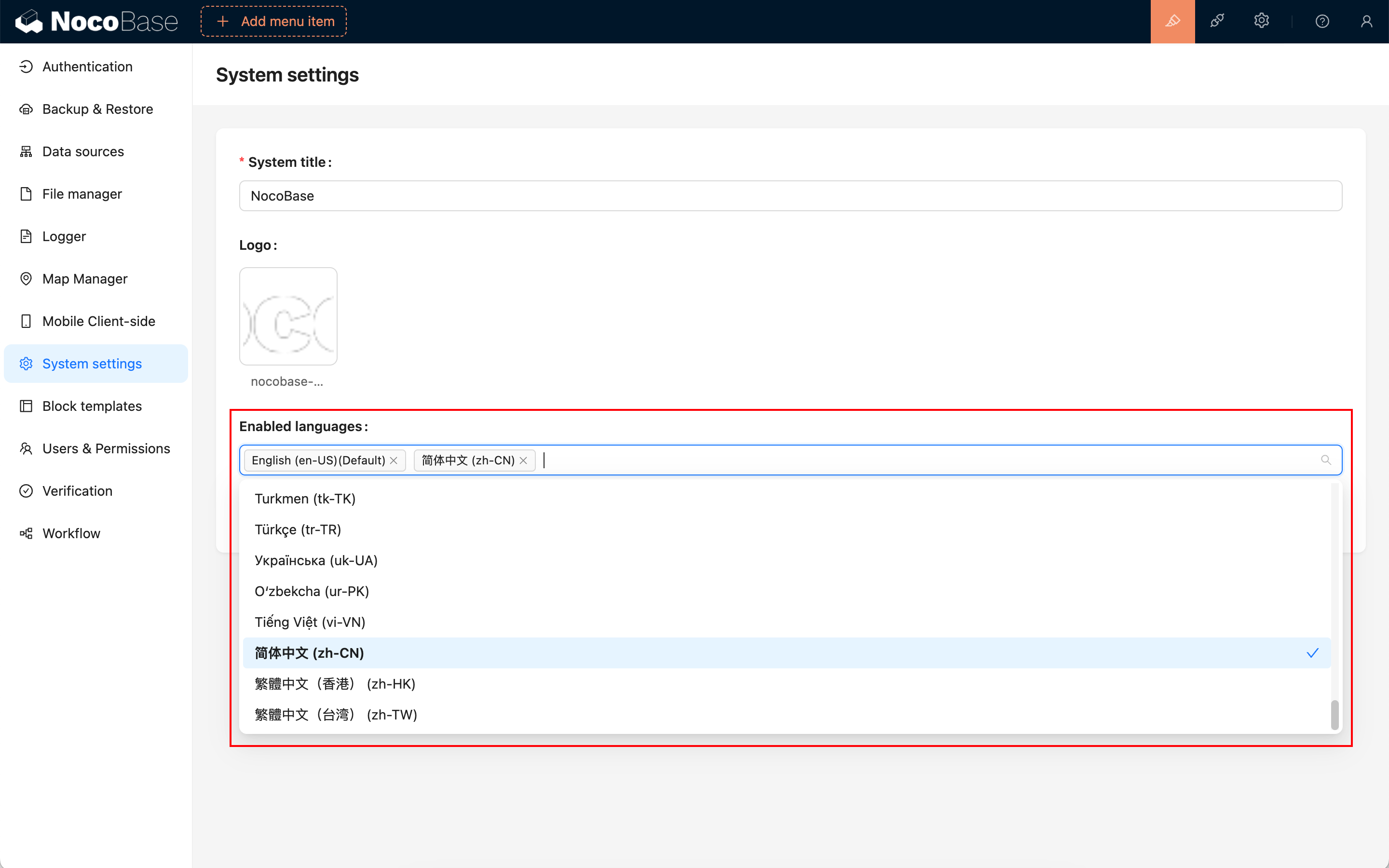The width and height of the screenshot is (1389, 868).
Task: Click the help question mark icon
Action: 1322,21
